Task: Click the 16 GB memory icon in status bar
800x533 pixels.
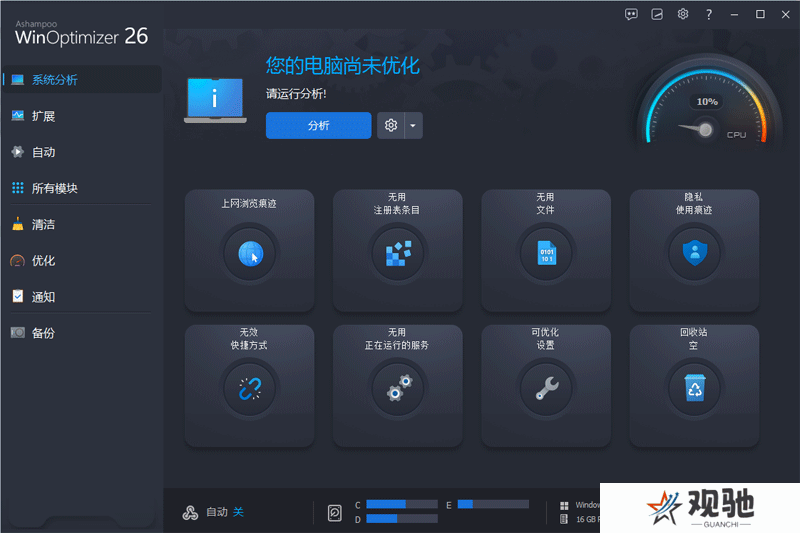Action: tap(564, 519)
